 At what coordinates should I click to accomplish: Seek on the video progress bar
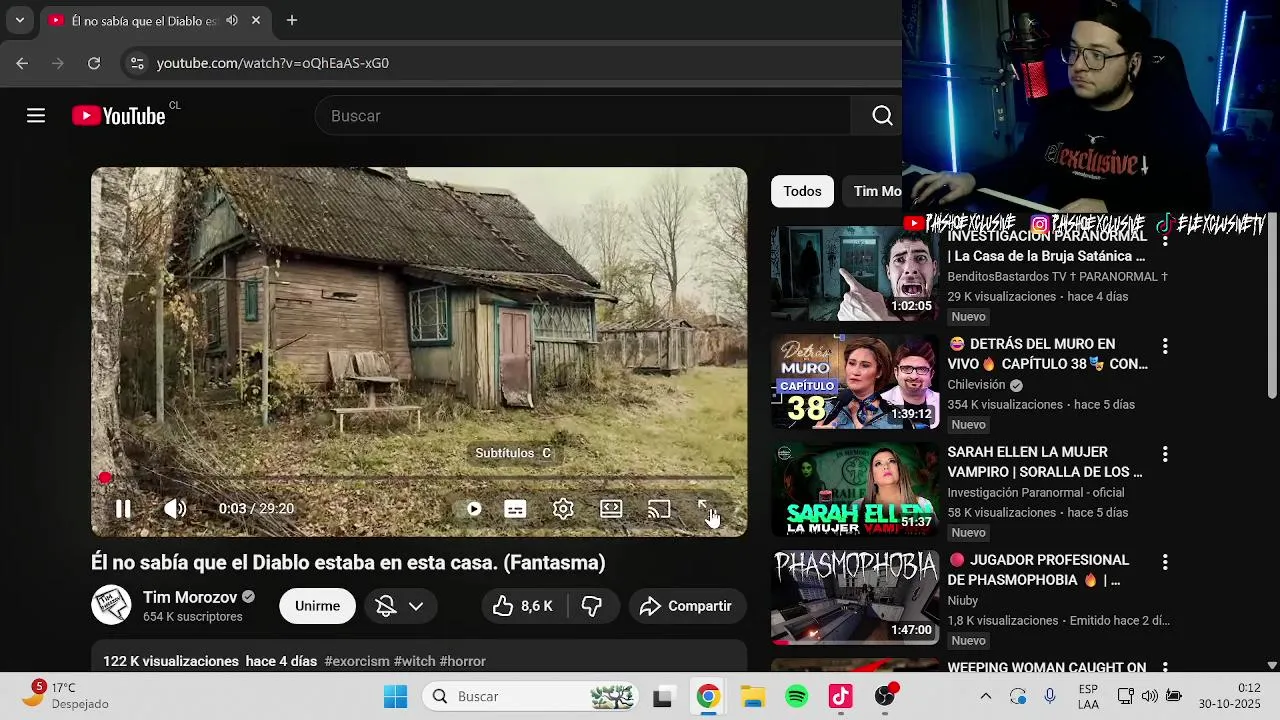[x=419, y=478]
